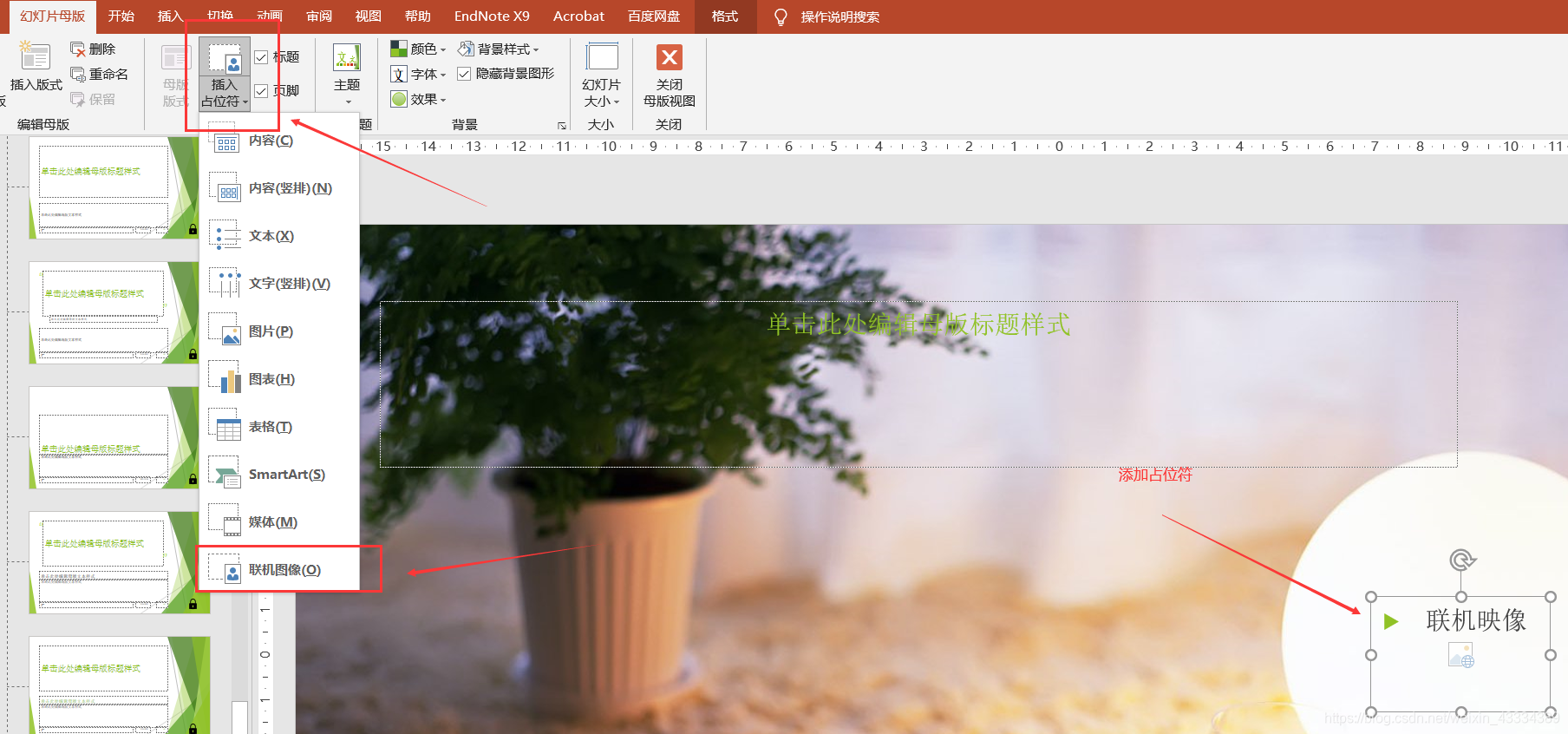The width and height of the screenshot is (1568, 734).
Task: Select the Table (表格) placeholder icon
Action: click(x=224, y=427)
